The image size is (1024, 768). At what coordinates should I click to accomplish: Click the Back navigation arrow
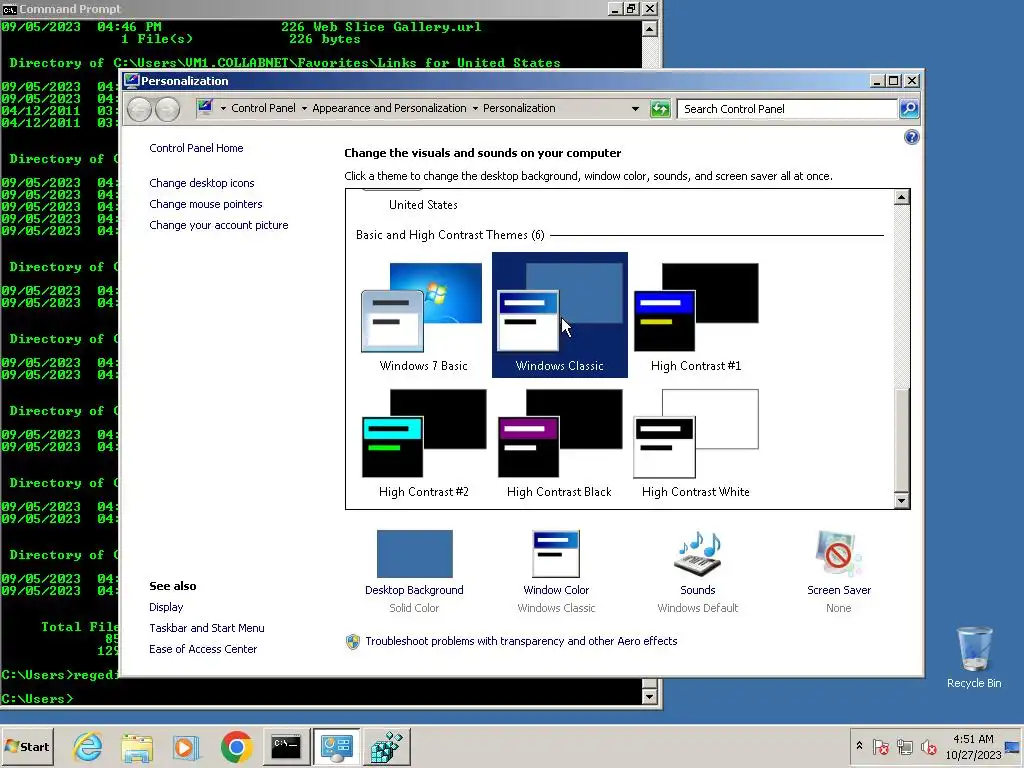[x=140, y=109]
